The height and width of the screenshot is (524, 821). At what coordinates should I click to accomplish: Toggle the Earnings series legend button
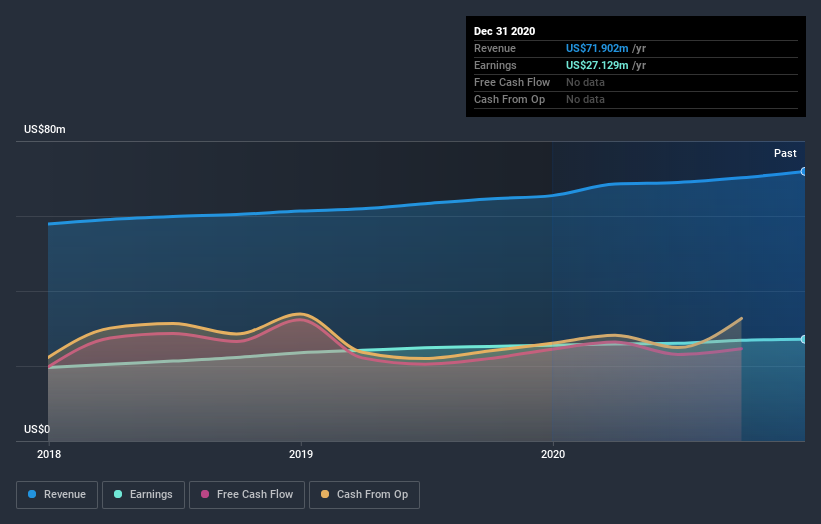pos(143,495)
